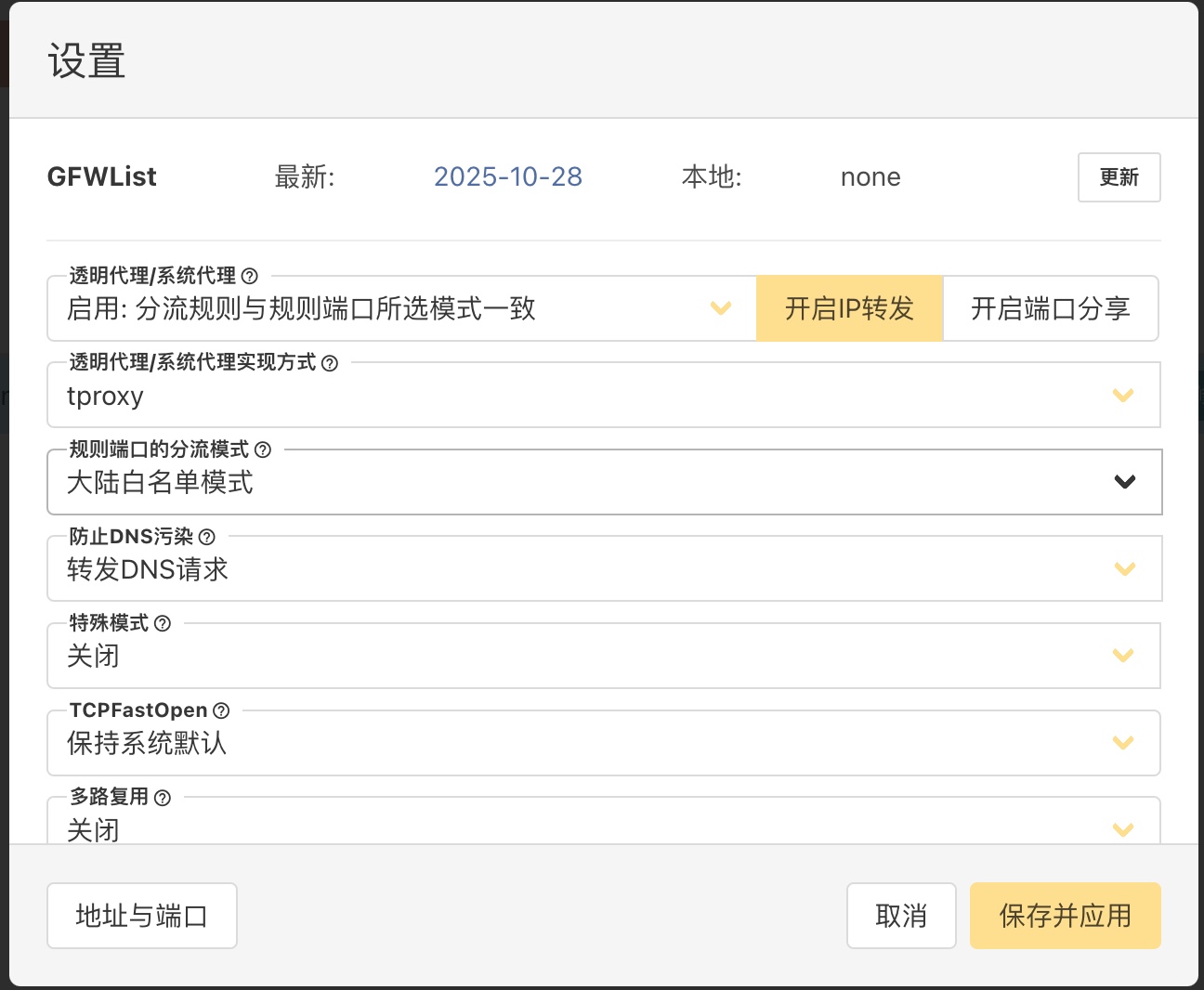Click help icon next to 规则端口的分流模式
Image resolution: width=1204 pixels, height=990 pixels.
pyautogui.click(x=263, y=449)
